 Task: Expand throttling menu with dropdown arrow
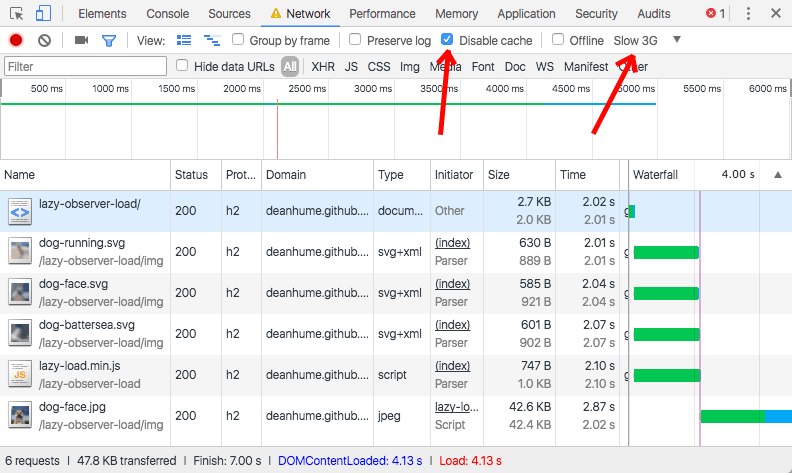pos(677,39)
